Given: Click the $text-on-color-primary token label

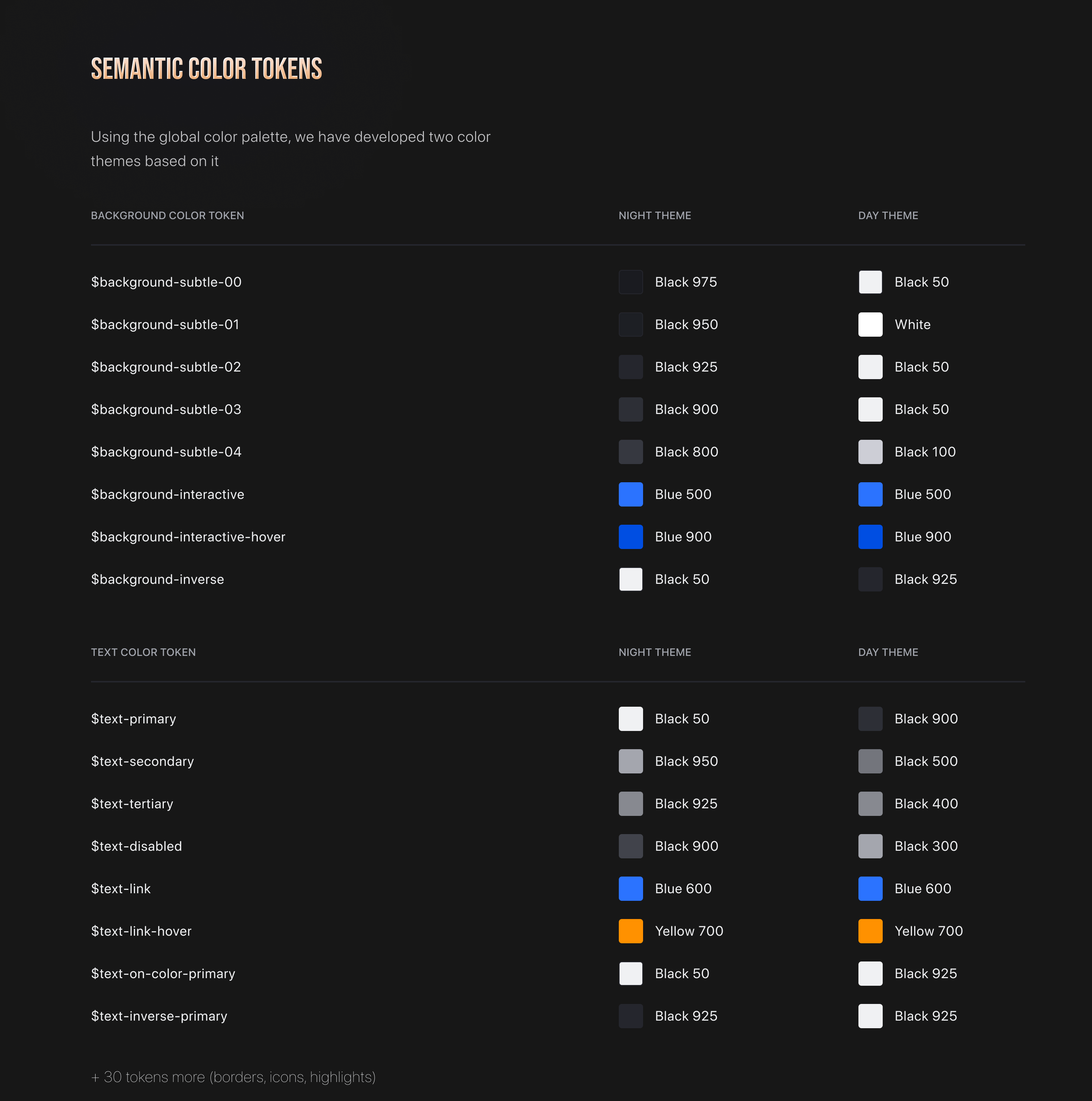Looking at the screenshot, I should point(163,973).
